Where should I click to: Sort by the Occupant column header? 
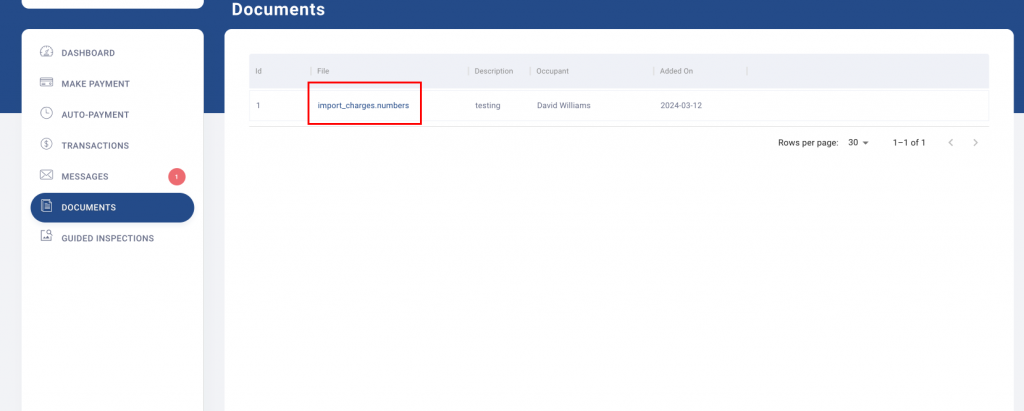pos(553,71)
